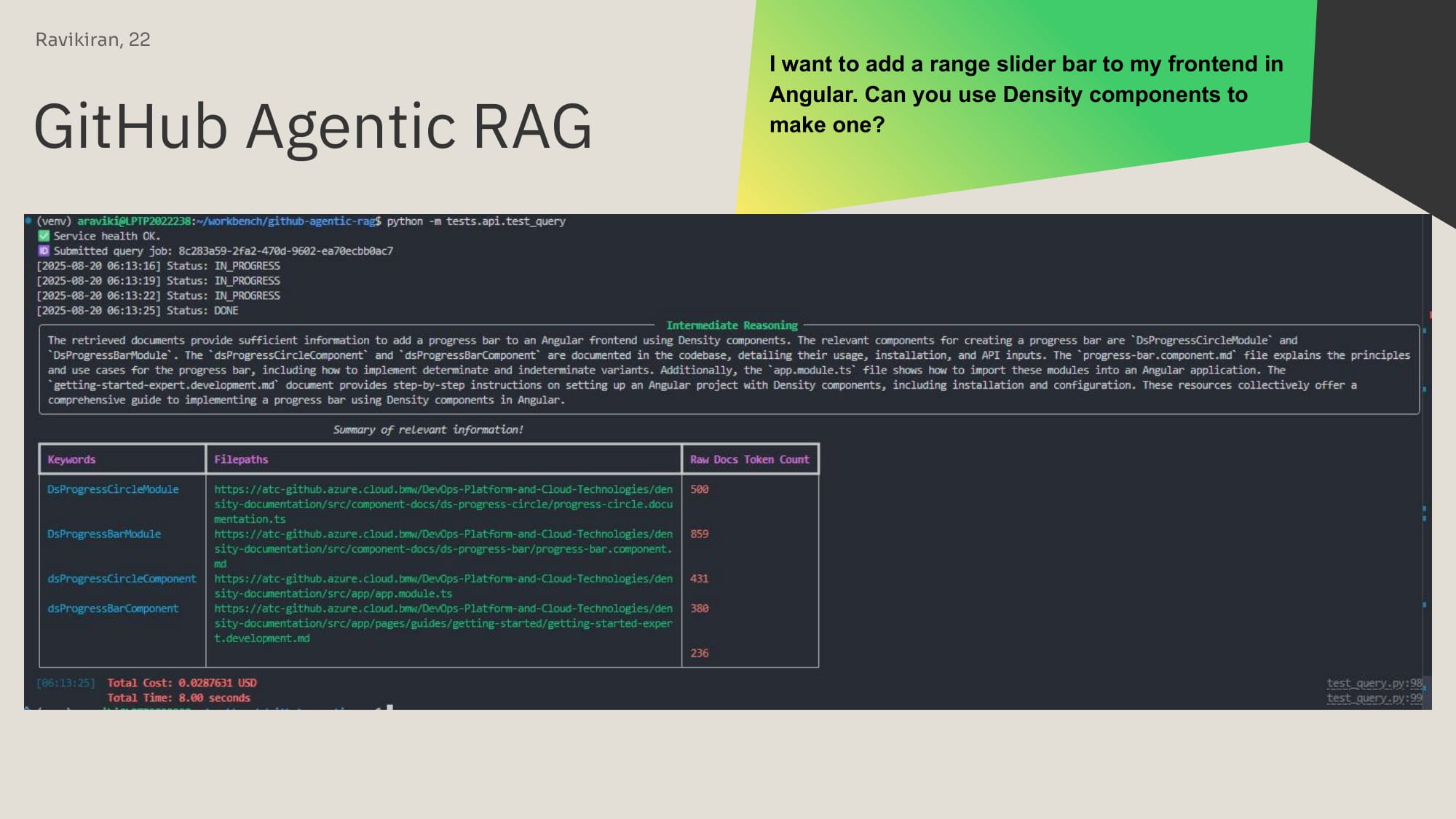This screenshot has width=1456, height=819.
Task: Click the Intermediate Reasoning panel title
Action: pos(732,325)
